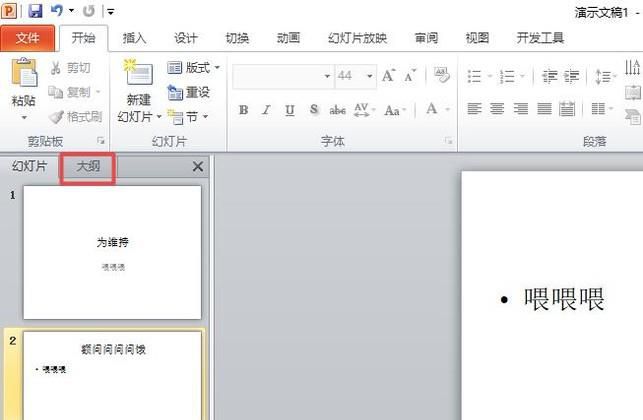This screenshot has height=420, width=643.
Task: Toggle italic formatting
Action: 267,110
